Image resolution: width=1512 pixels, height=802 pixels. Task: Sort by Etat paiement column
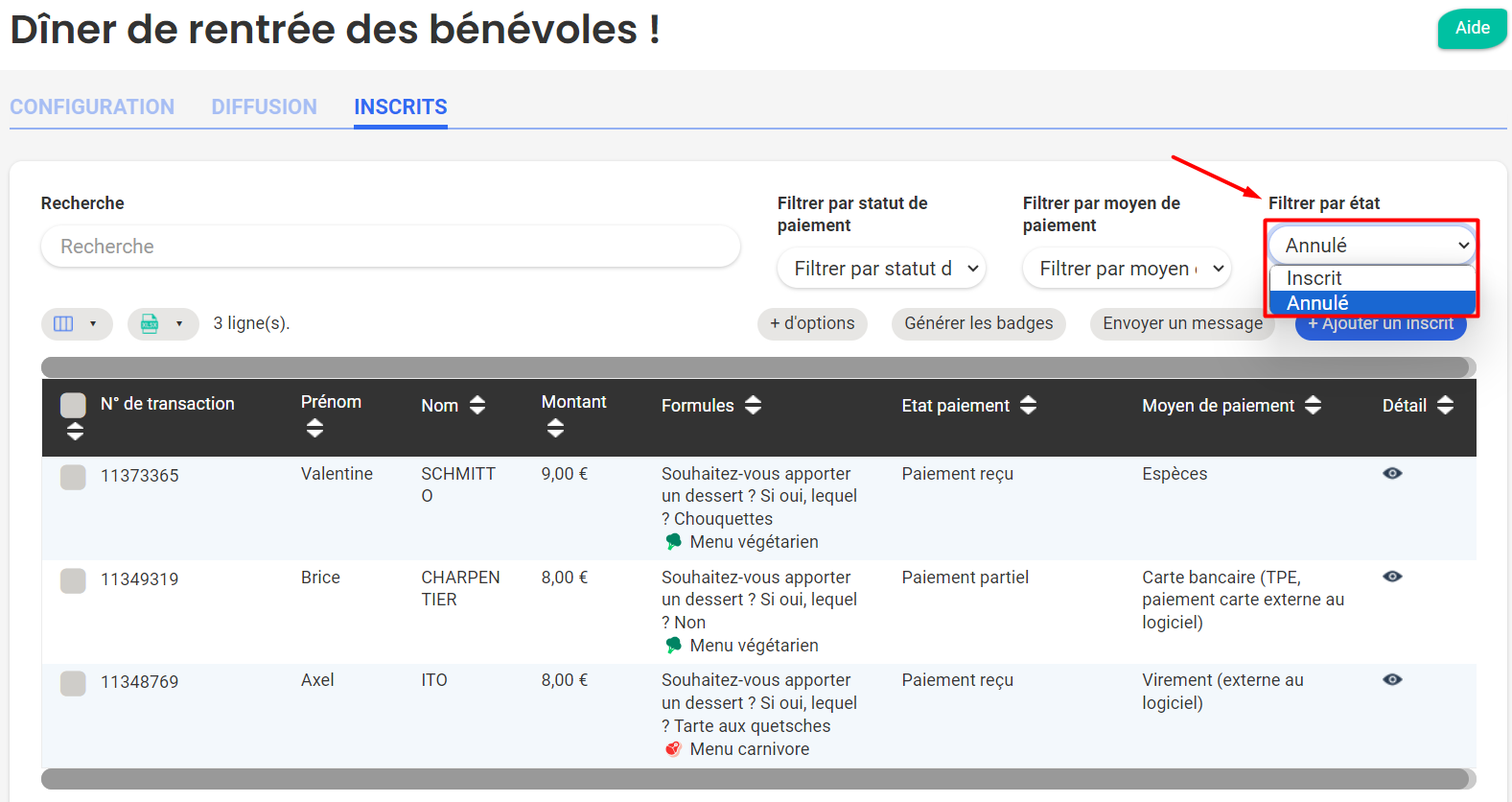pos(1029,406)
